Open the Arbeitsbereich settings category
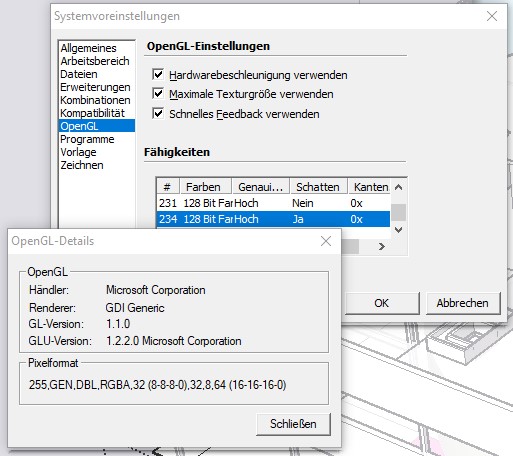Viewport: 513px width, 456px height. tap(95, 61)
